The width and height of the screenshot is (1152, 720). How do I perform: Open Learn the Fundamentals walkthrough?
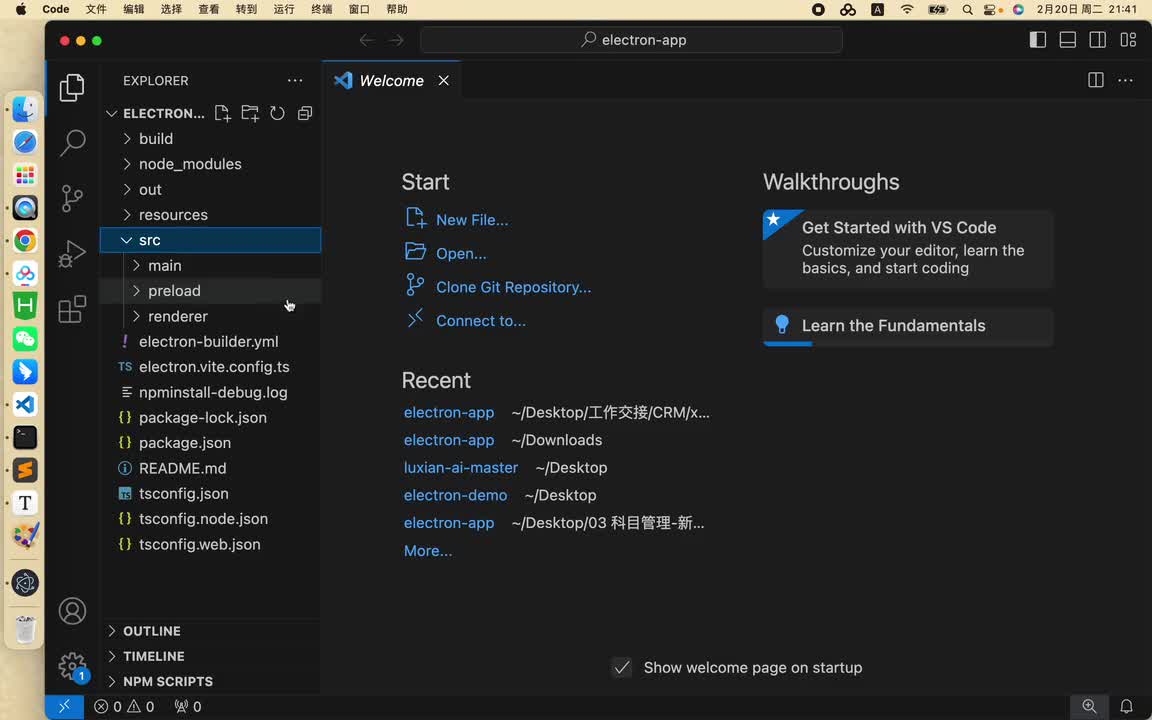pos(908,326)
